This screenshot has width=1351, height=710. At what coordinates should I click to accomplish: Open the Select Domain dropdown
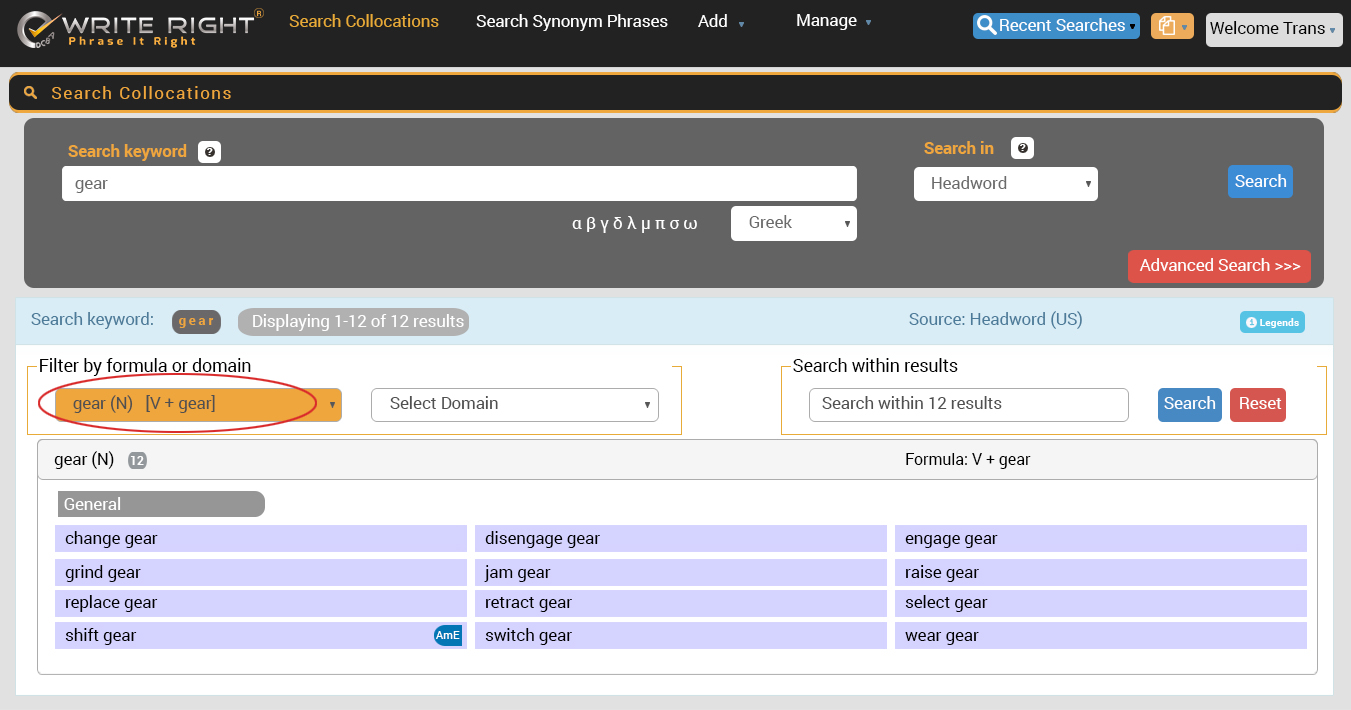click(514, 404)
